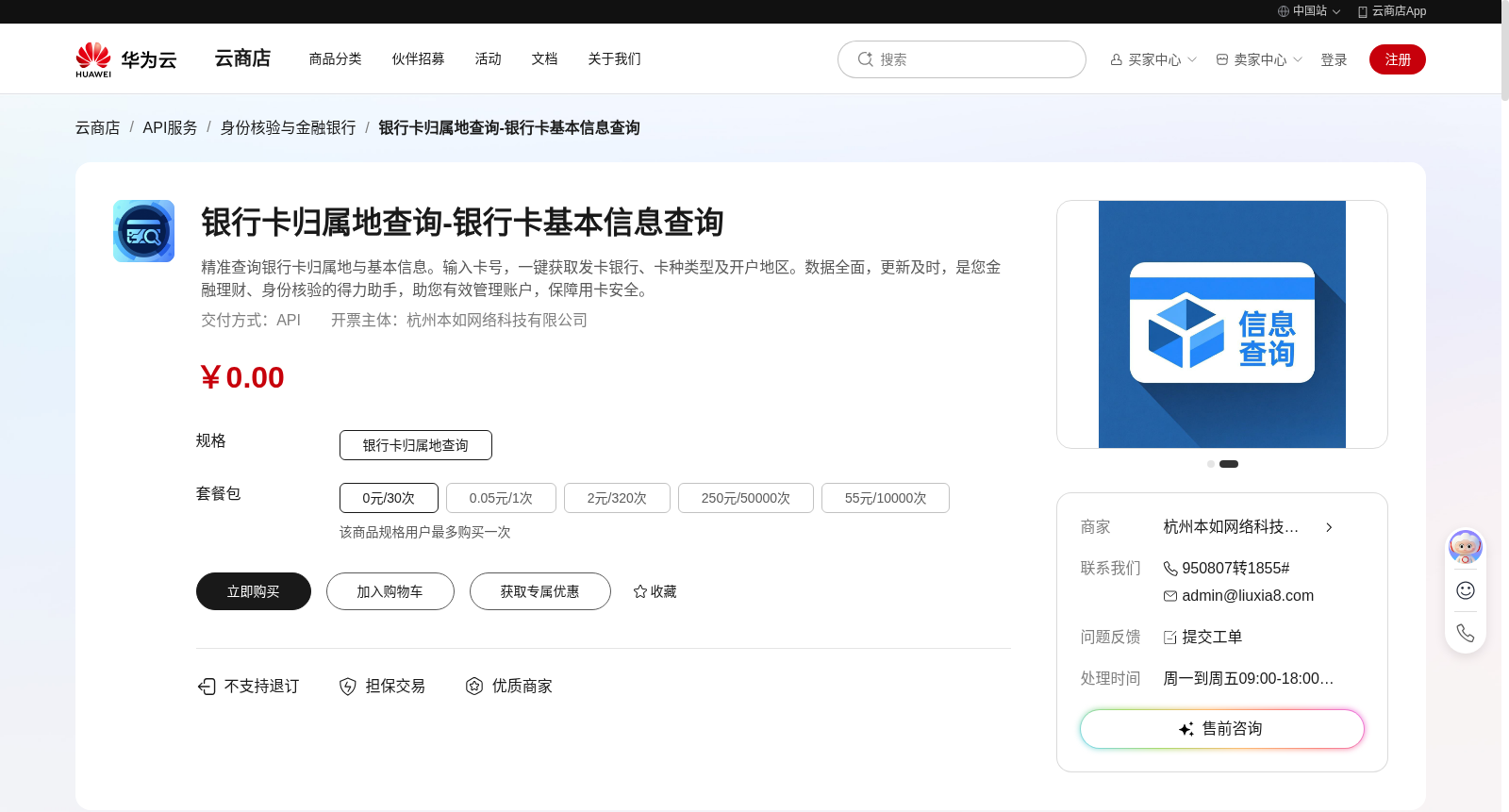Expand the 卖家中心 dropdown
This screenshot has height=812, width=1509.
pyautogui.click(x=1298, y=59)
